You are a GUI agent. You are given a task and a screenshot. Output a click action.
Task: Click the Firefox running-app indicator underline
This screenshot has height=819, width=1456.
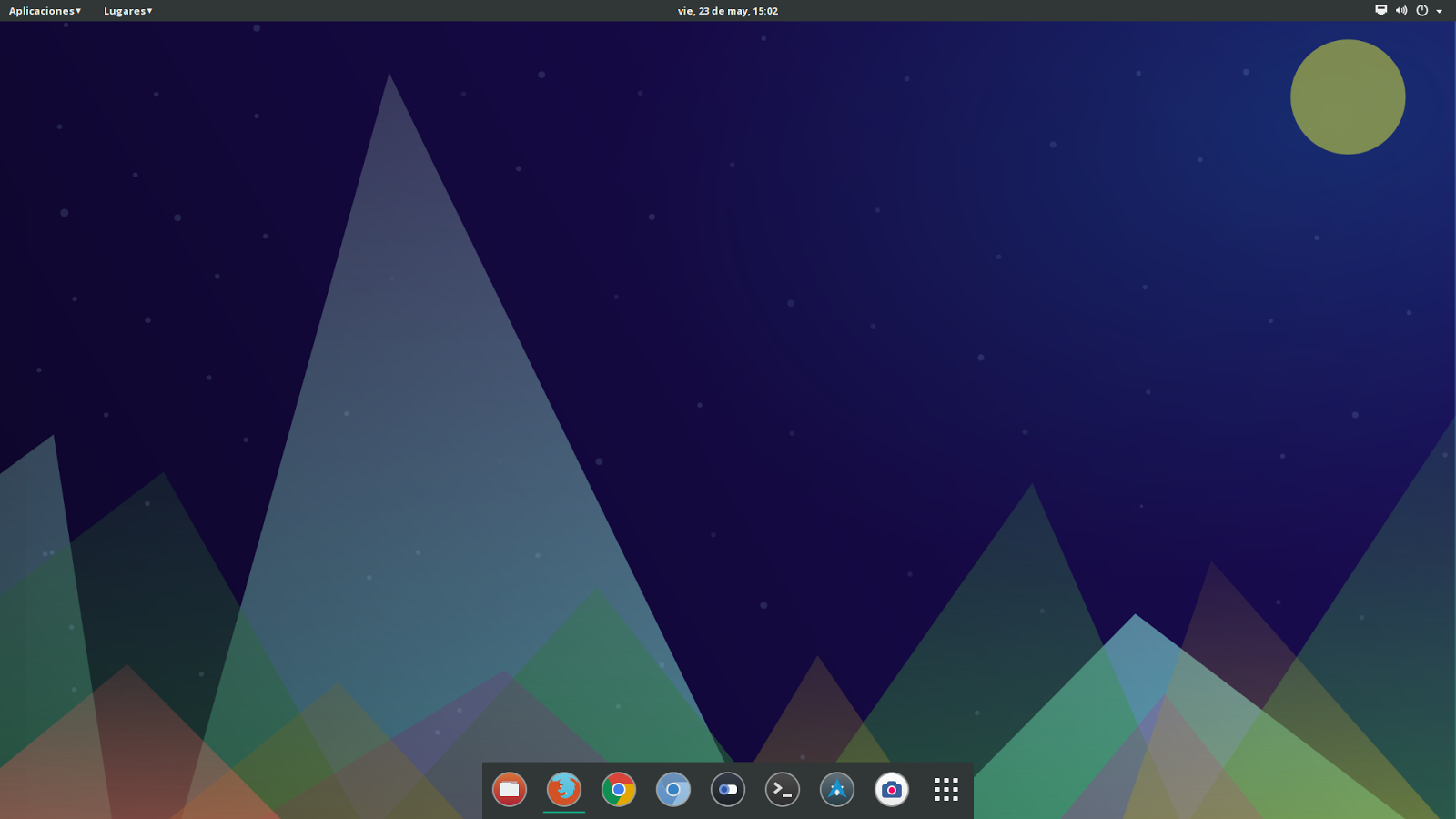point(563,810)
